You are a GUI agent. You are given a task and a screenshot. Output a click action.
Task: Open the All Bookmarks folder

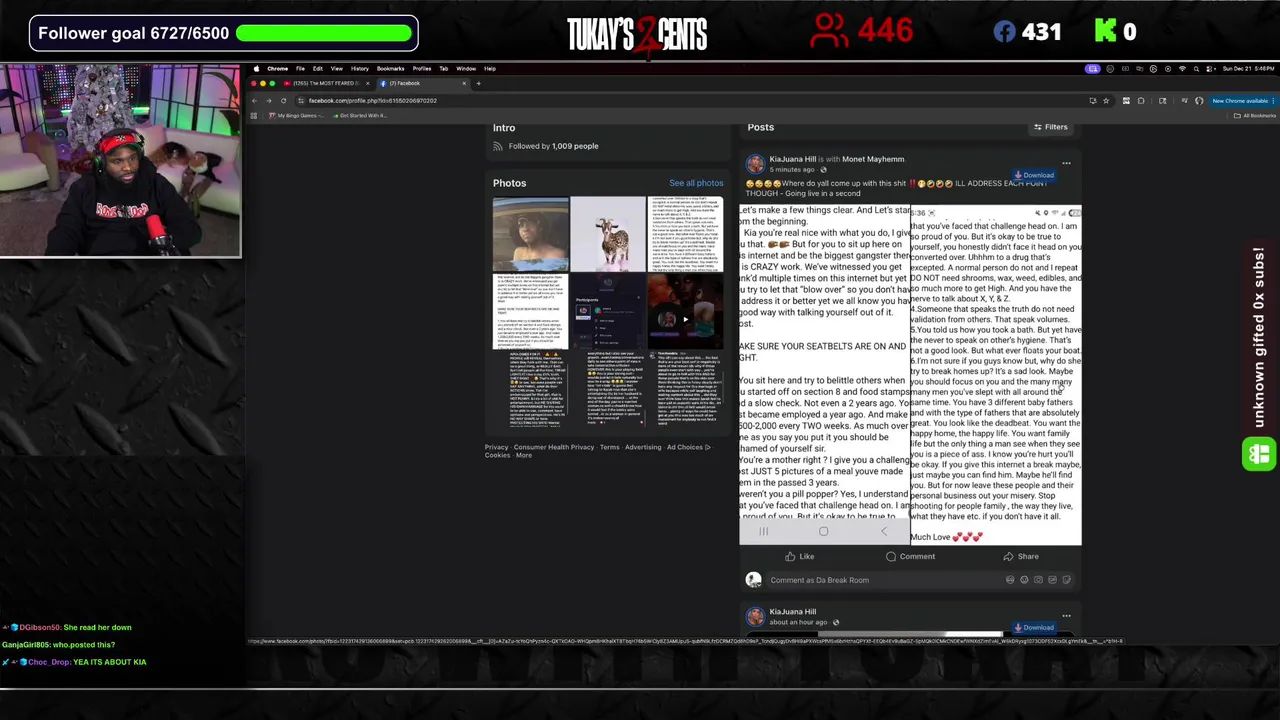point(1253,115)
